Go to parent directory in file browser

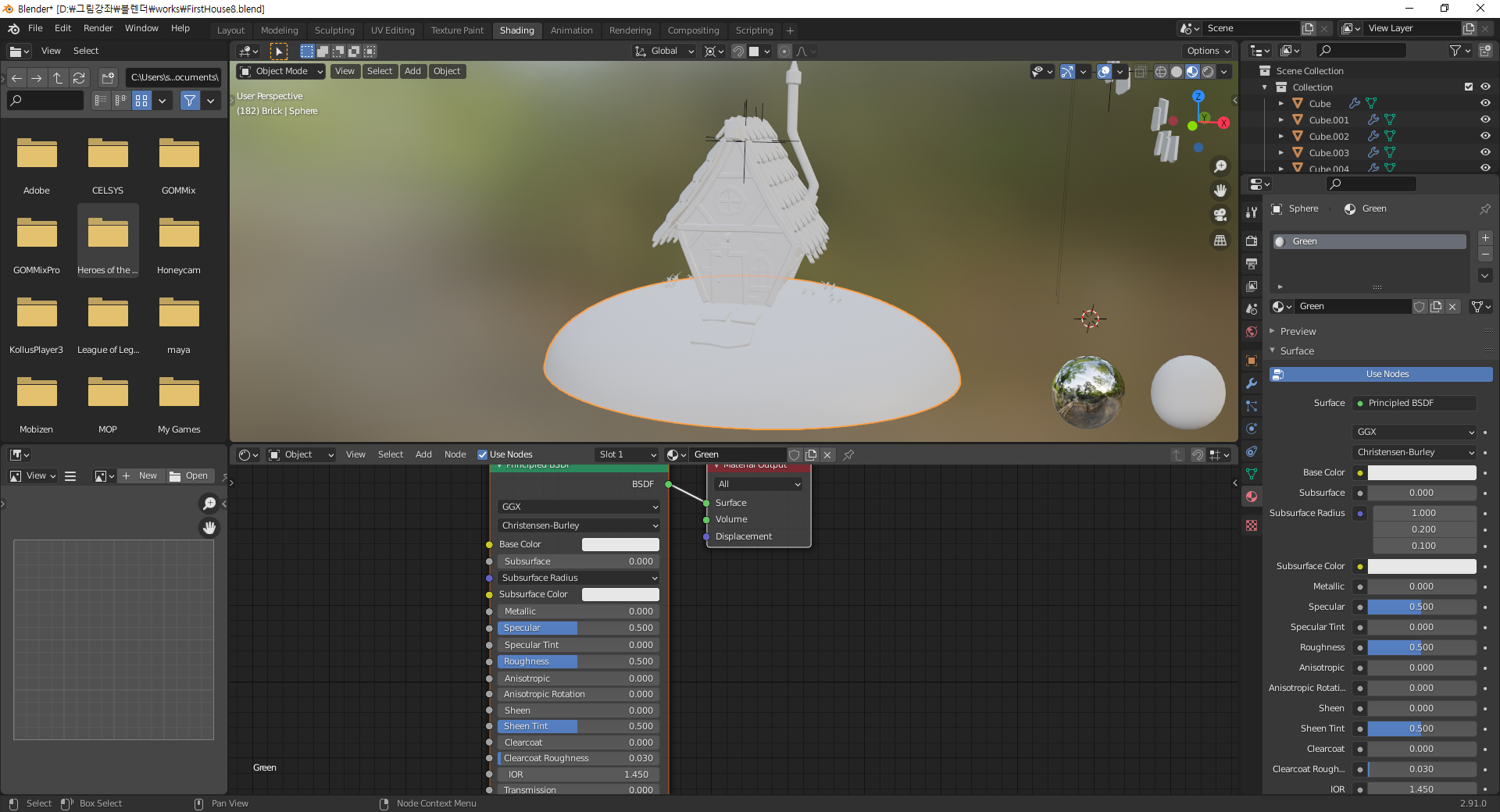[58, 77]
